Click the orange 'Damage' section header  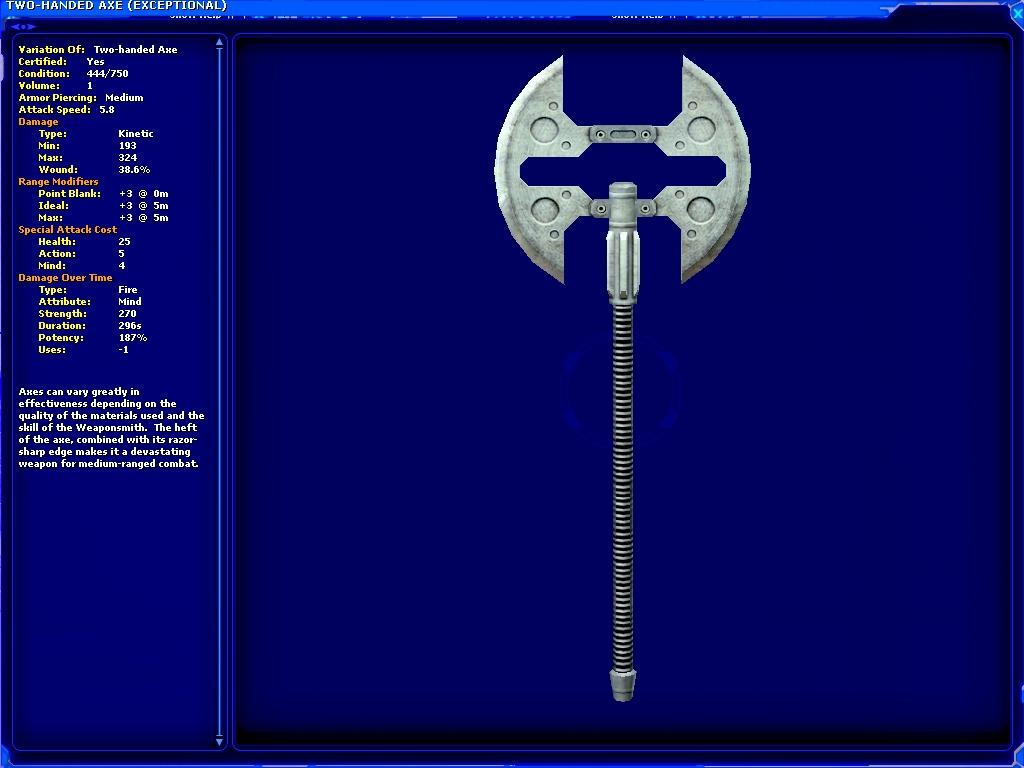coord(38,121)
